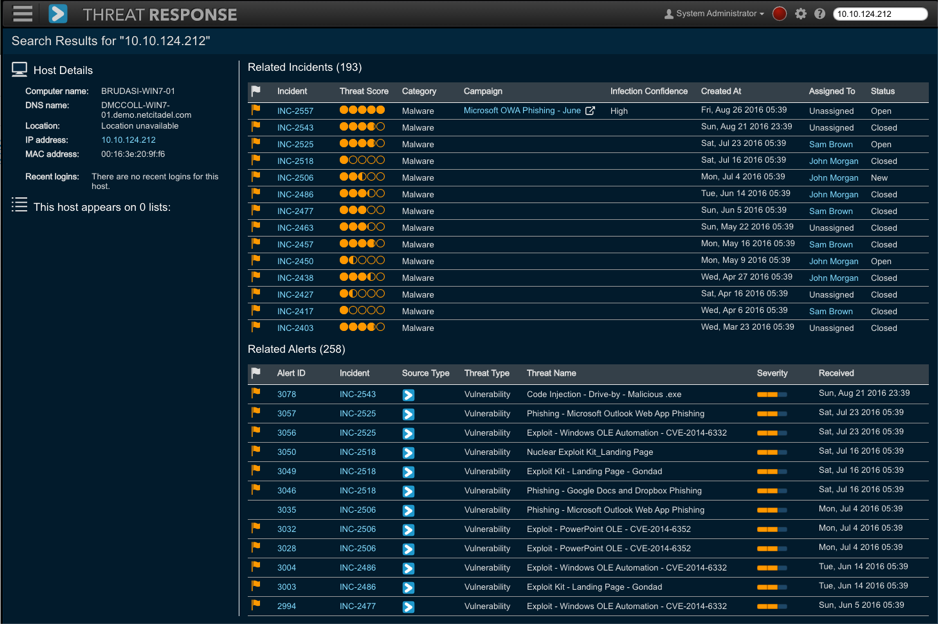Toggle flag on alert 3078
This screenshot has width=938, height=624.
click(256, 394)
